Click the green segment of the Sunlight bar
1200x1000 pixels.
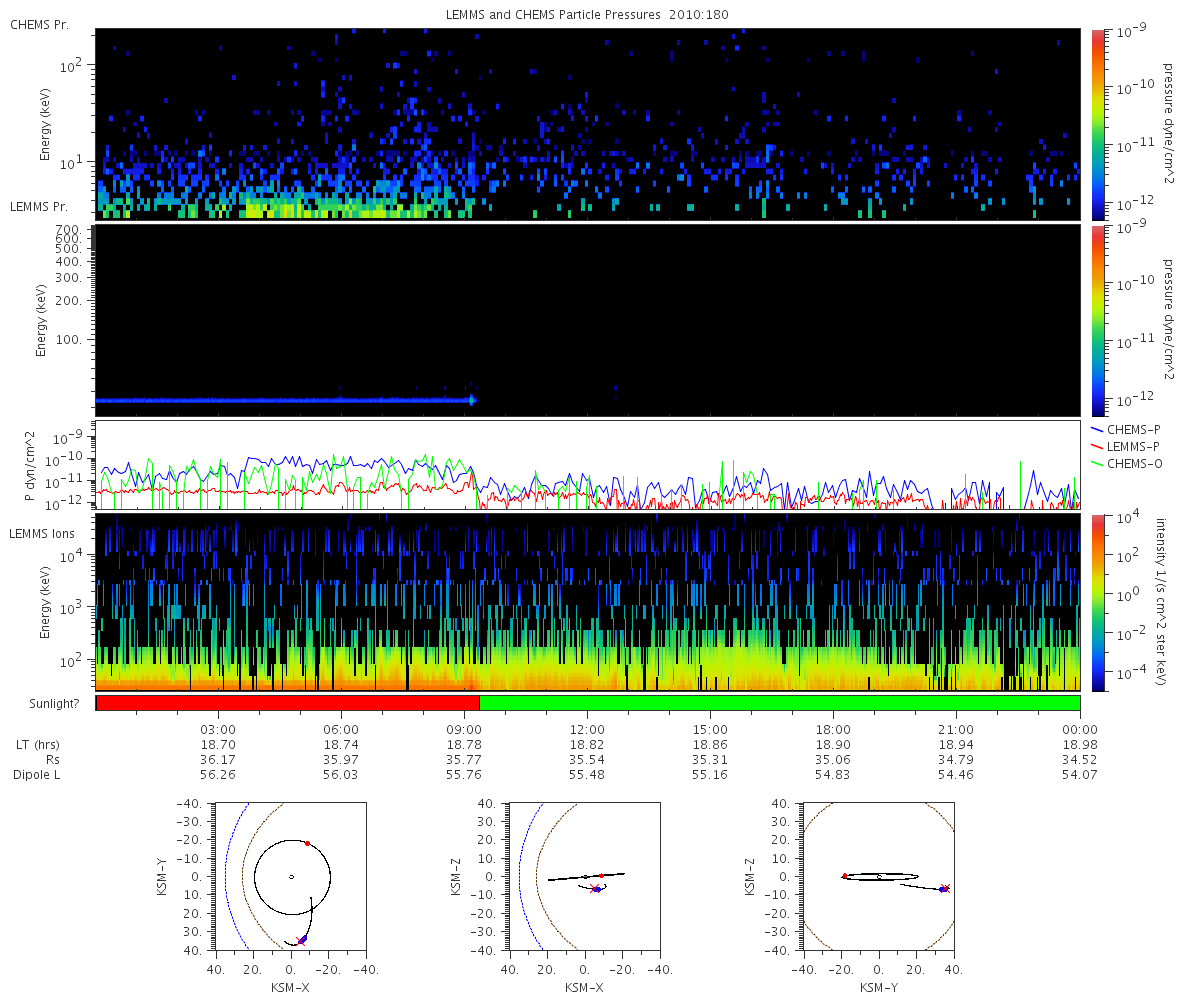tap(780, 703)
